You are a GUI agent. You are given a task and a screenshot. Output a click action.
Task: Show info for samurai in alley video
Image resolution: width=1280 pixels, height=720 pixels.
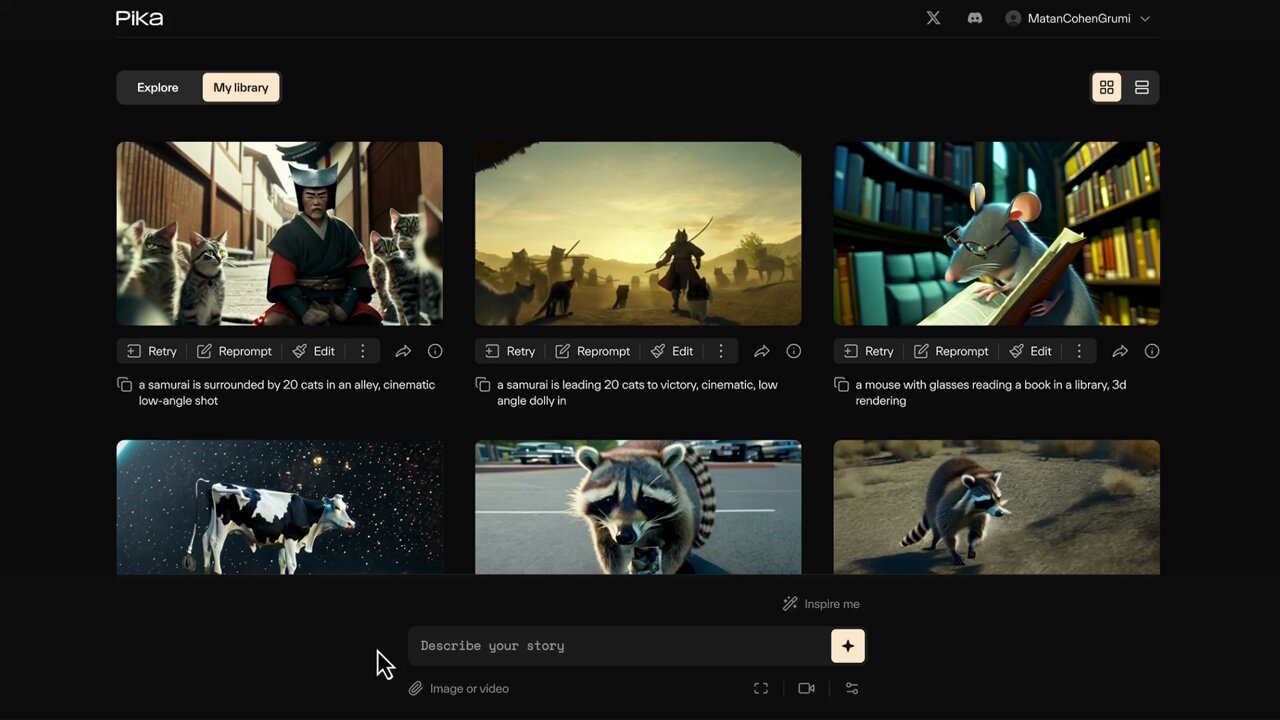pos(435,351)
